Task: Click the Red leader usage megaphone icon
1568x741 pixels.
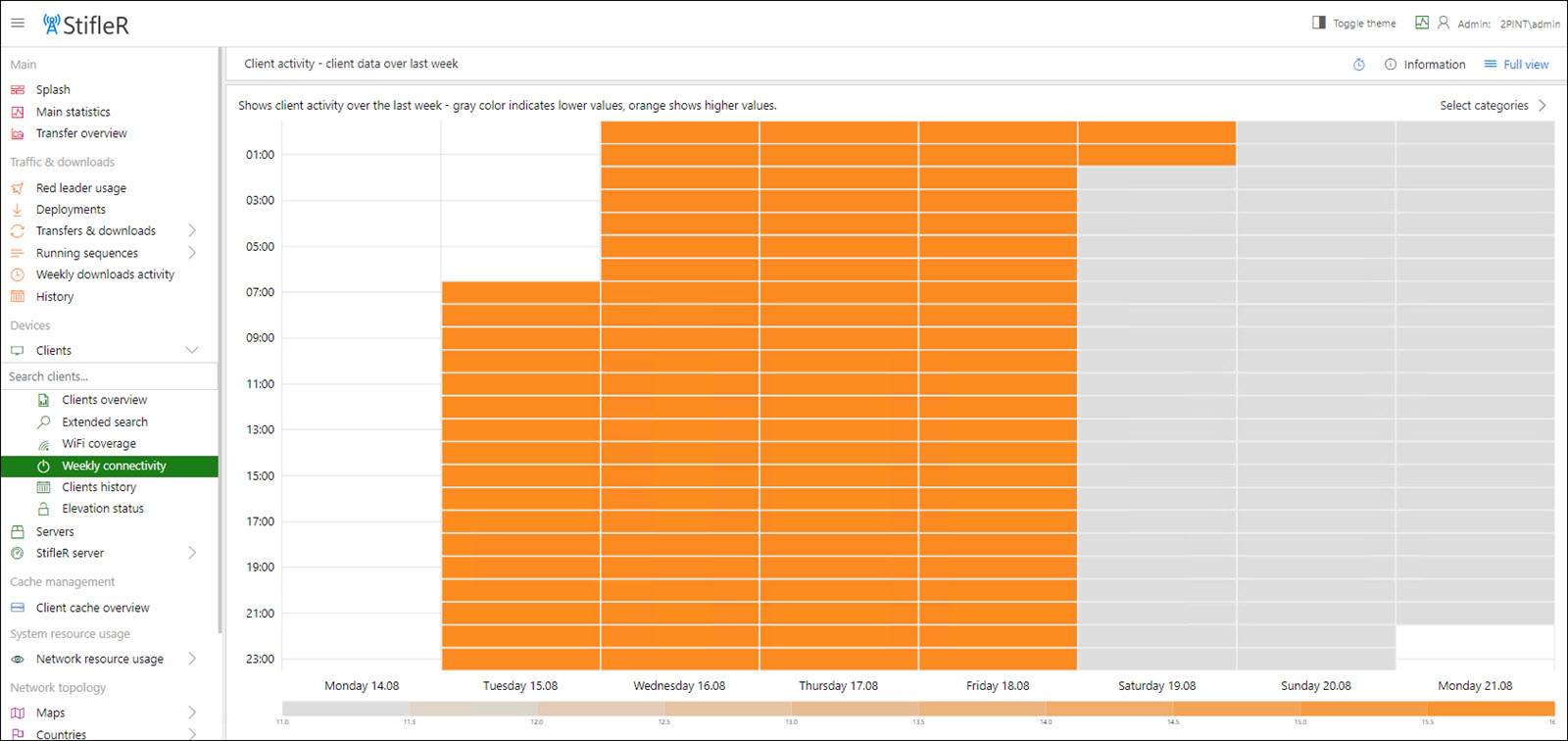Action: coord(17,188)
